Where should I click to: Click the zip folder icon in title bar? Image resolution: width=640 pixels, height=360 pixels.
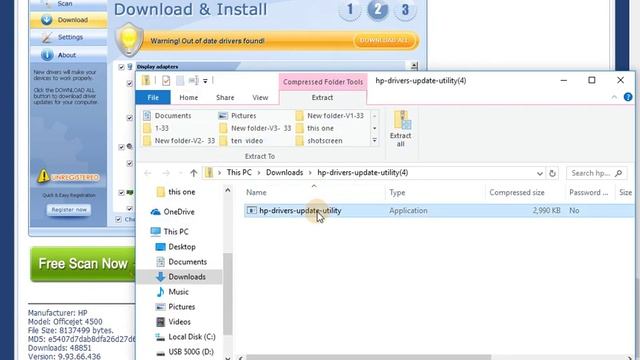pyautogui.click(x=146, y=80)
